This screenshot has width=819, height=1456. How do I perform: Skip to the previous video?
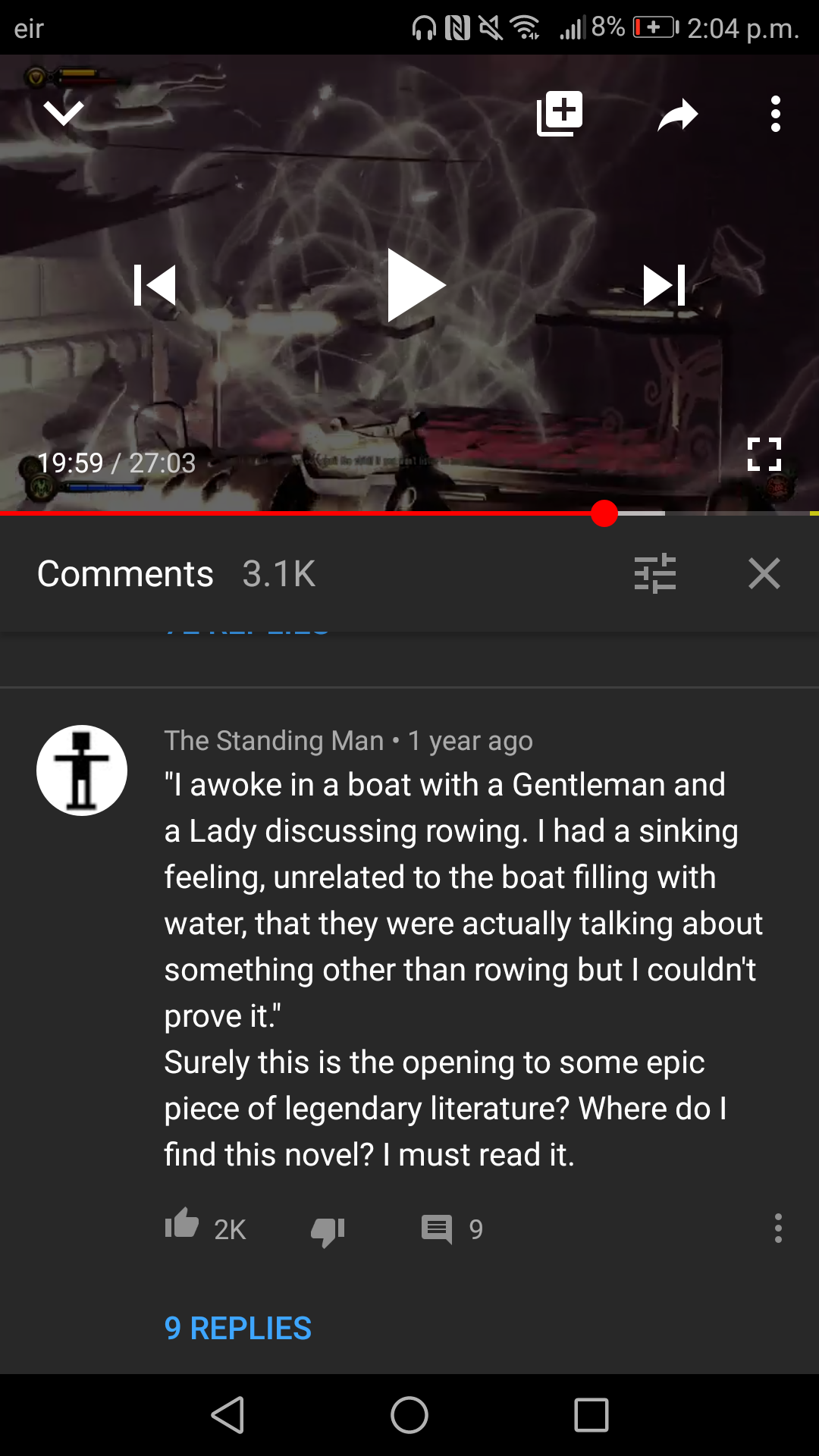coord(155,285)
